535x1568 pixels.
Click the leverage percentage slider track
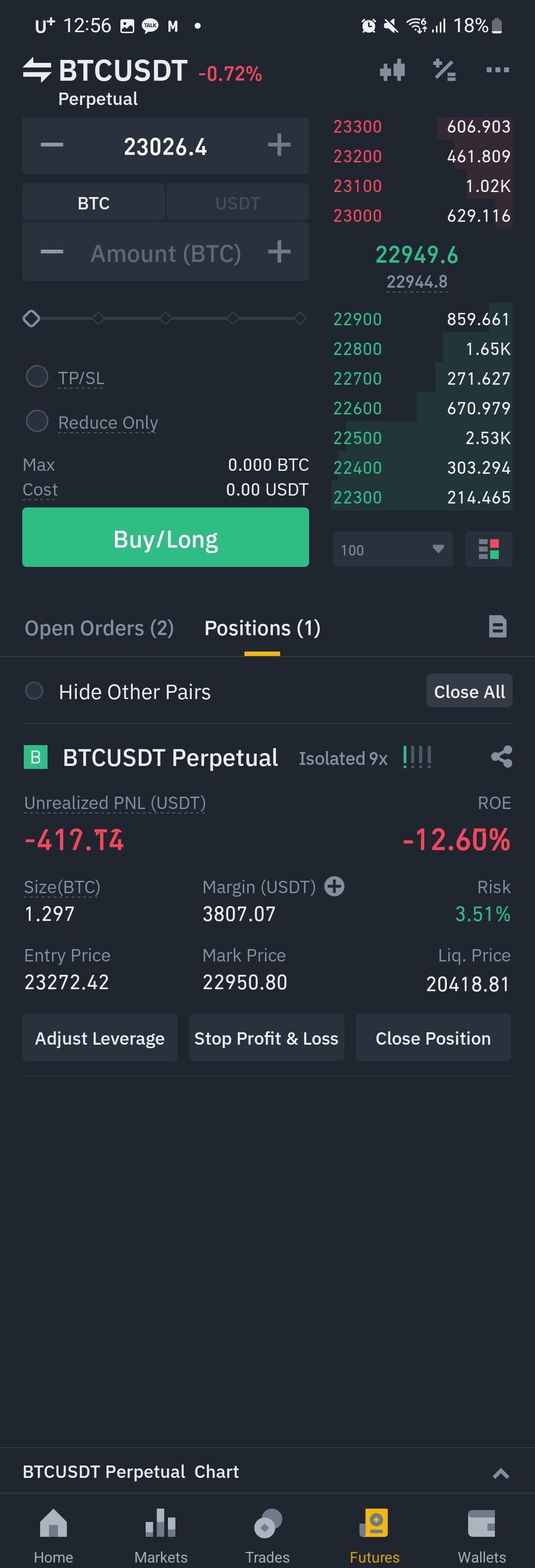coord(166,318)
